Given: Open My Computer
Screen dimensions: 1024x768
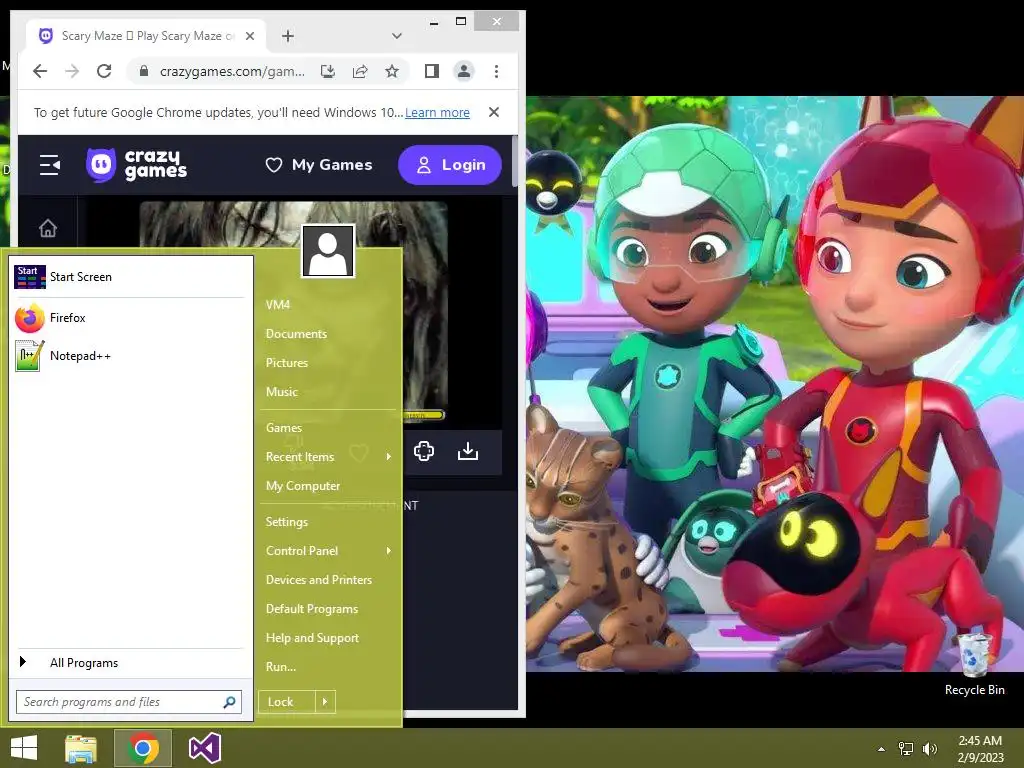Looking at the screenshot, I should pos(303,486).
